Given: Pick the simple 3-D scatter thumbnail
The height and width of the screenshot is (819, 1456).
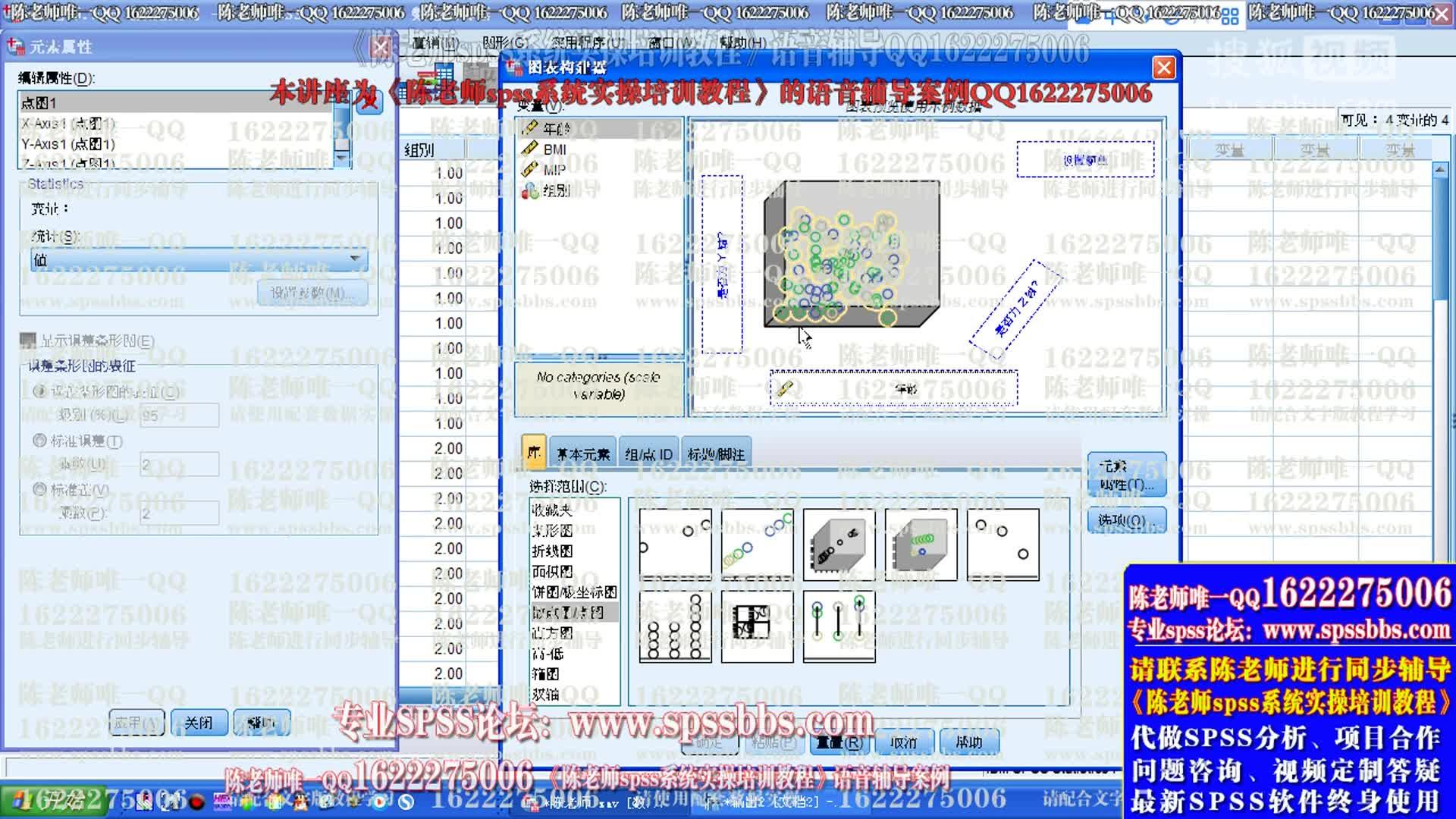Looking at the screenshot, I should coord(839,544).
